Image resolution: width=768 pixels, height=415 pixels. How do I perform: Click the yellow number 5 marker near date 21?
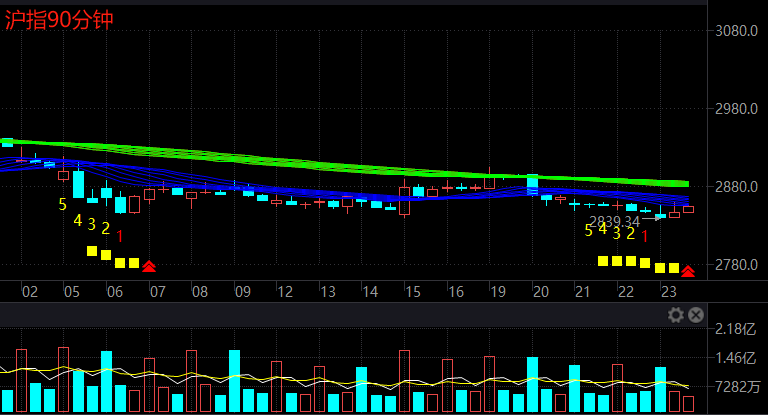pyautogui.click(x=588, y=230)
